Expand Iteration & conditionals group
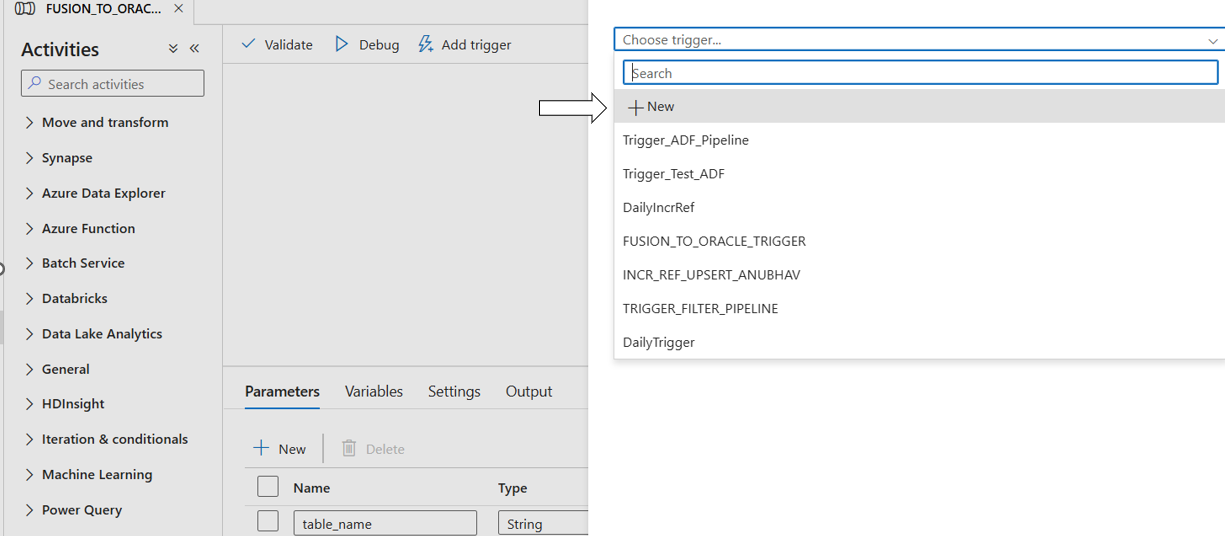The width and height of the screenshot is (1225, 536). (x=114, y=439)
